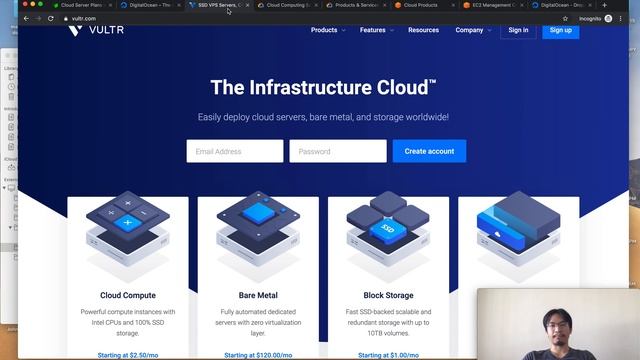Close the SSD VPS Servers tab
This screenshot has height=360, width=640.
tap(247, 5)
